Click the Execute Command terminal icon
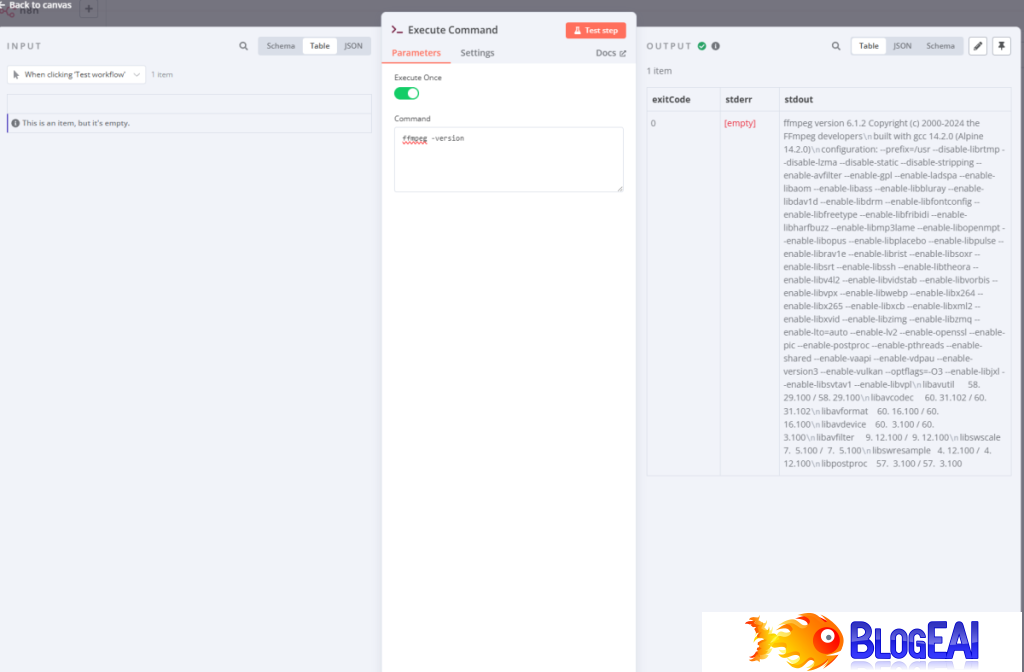The width and height of the screenshot is (1024, 672). 397,30
